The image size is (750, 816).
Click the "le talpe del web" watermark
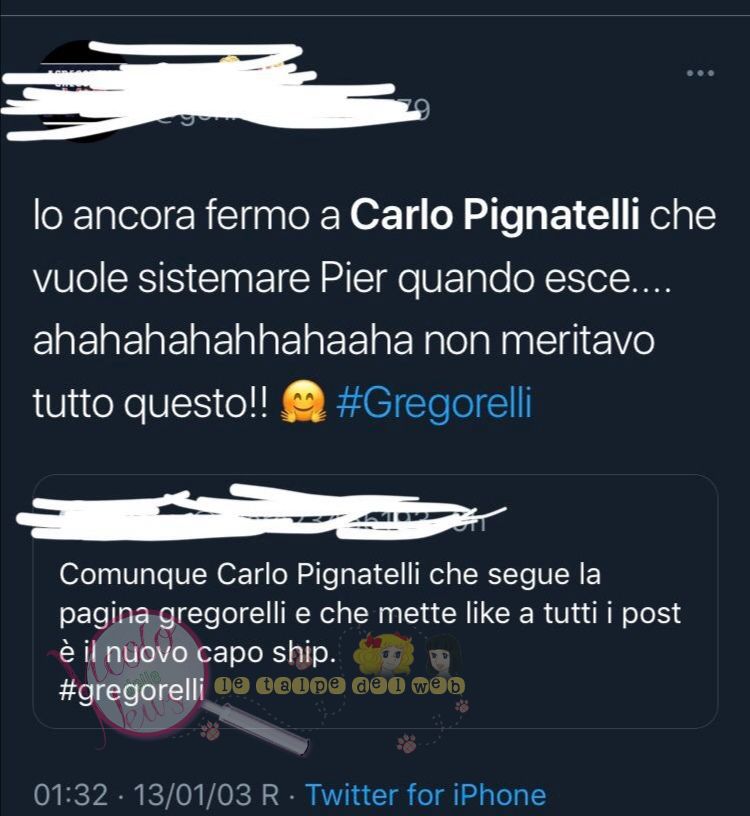(x=339, y=686)
